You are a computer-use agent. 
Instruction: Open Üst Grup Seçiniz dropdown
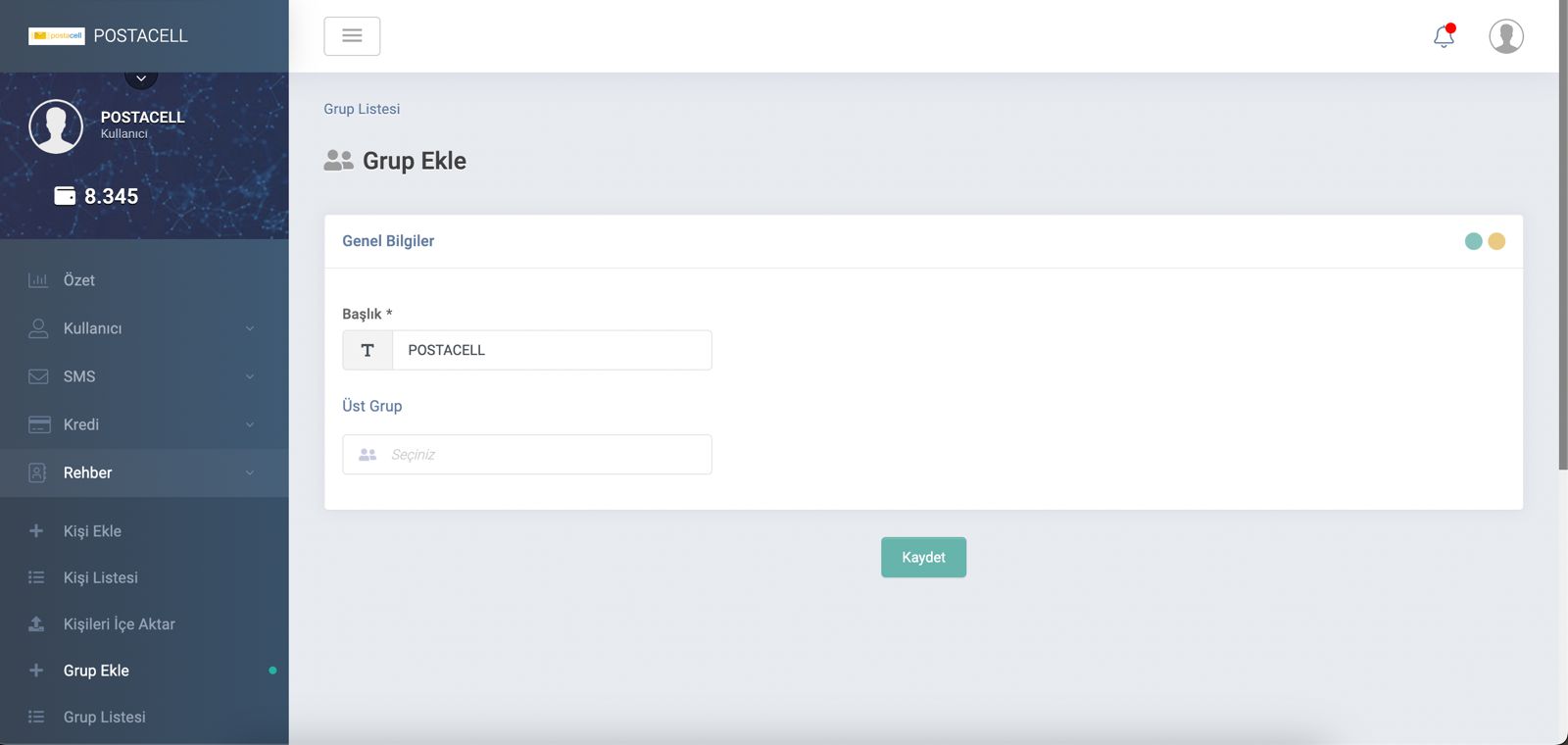[x=527, y=455]
